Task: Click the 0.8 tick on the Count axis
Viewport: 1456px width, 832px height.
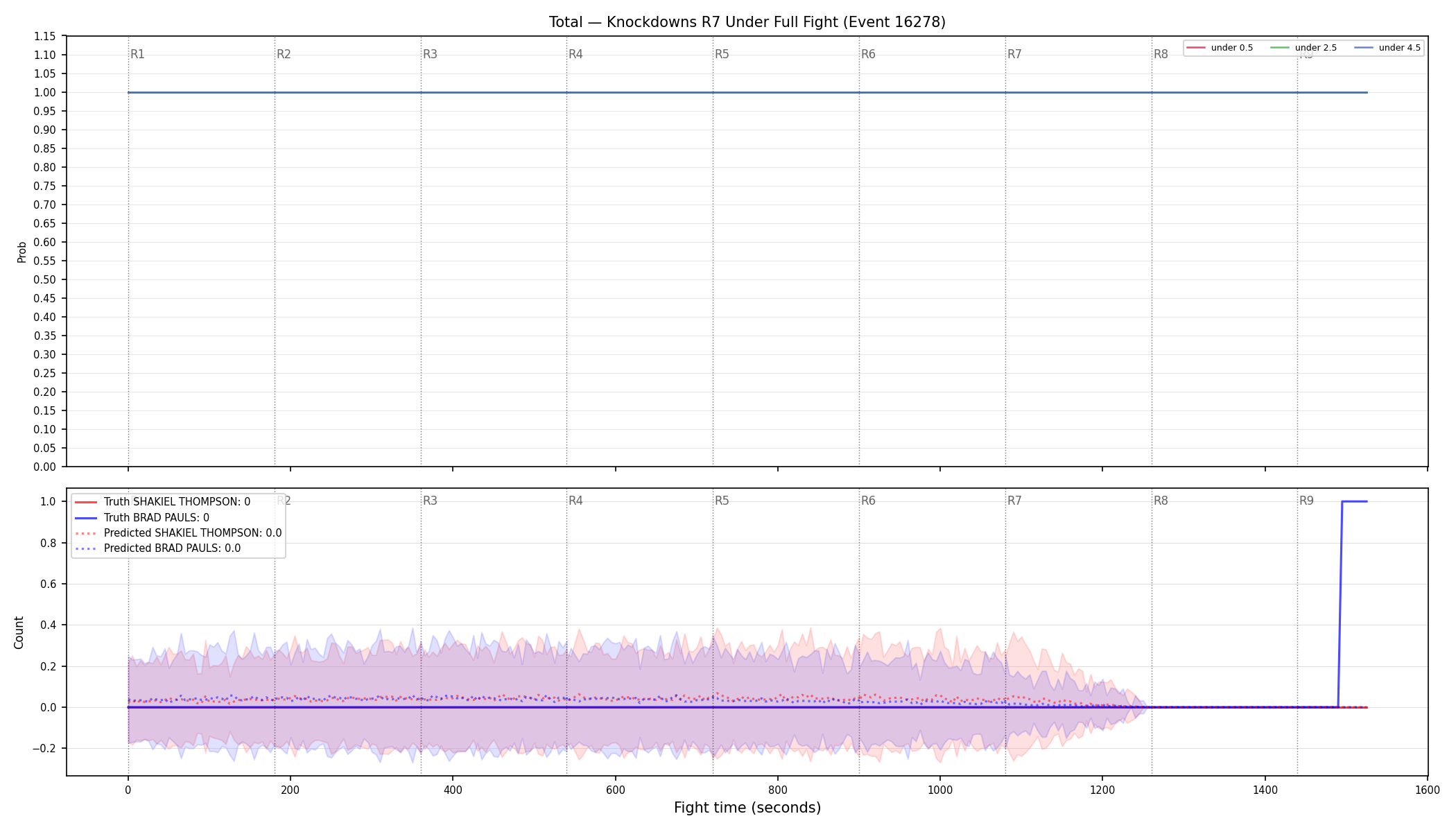Action: 49,543
